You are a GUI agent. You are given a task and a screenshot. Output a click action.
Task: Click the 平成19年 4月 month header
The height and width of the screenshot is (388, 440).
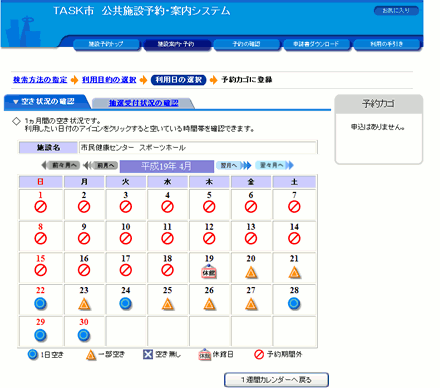[x=167, y=166]
